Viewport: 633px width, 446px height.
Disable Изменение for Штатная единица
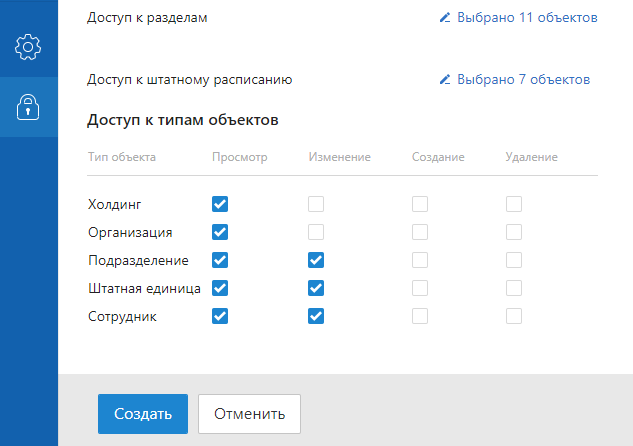[x=316, y=288]
